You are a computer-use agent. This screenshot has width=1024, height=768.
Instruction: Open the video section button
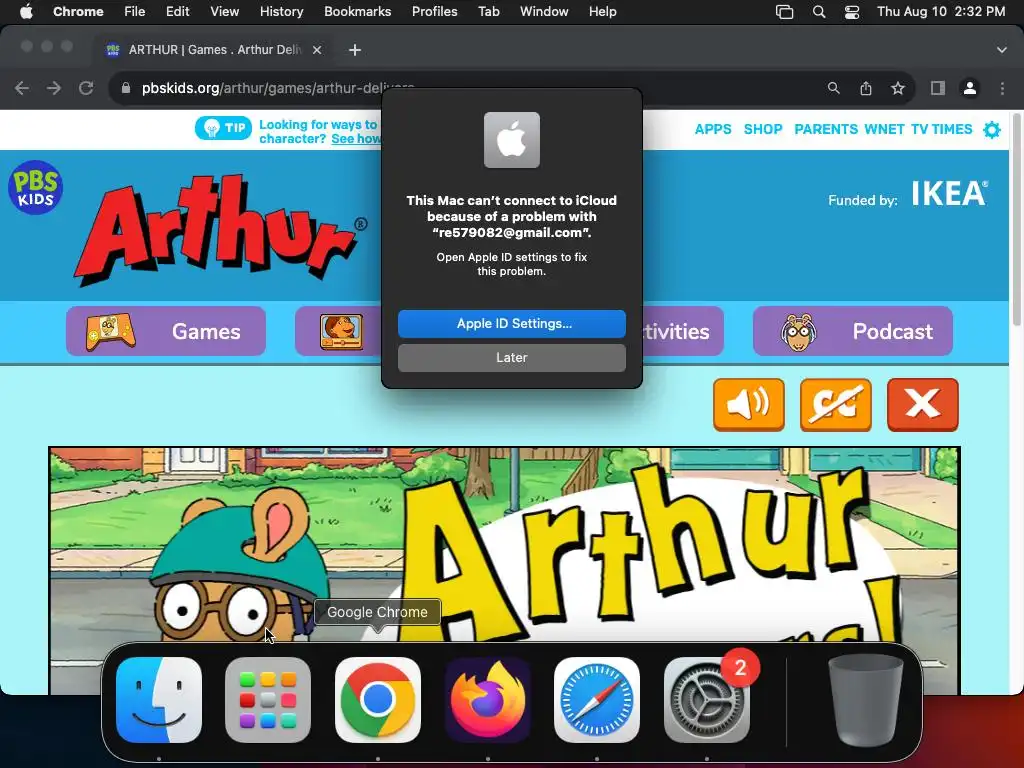click(338, 331)
